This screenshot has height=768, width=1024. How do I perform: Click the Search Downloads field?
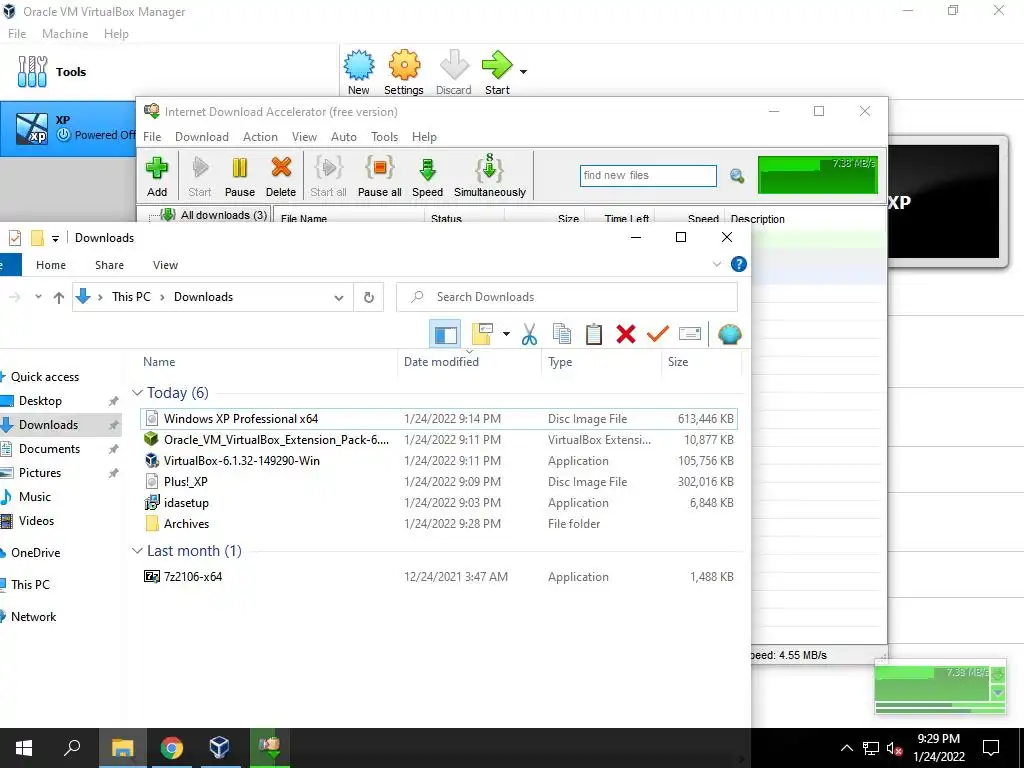pyautogui.click(x=567, y=297)
